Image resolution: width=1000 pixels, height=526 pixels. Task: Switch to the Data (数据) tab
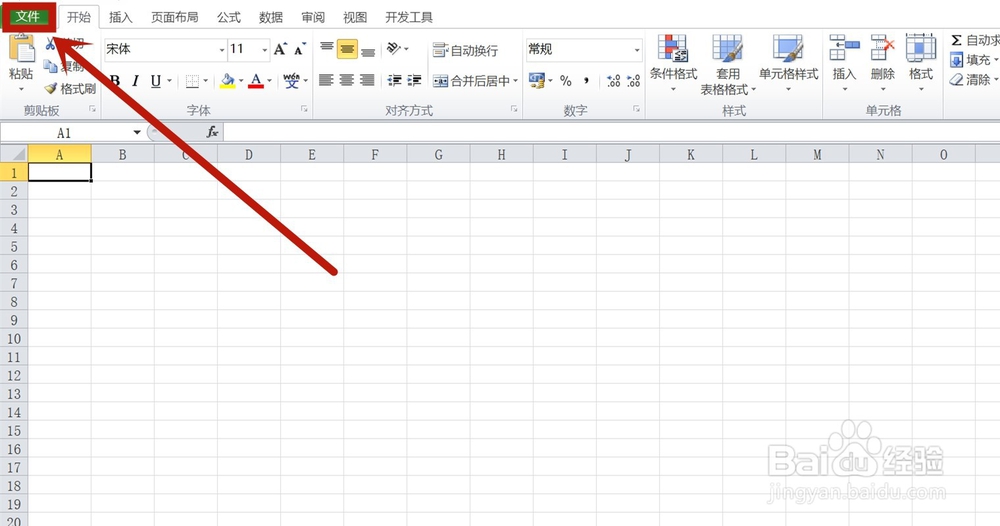pos(271,17)
